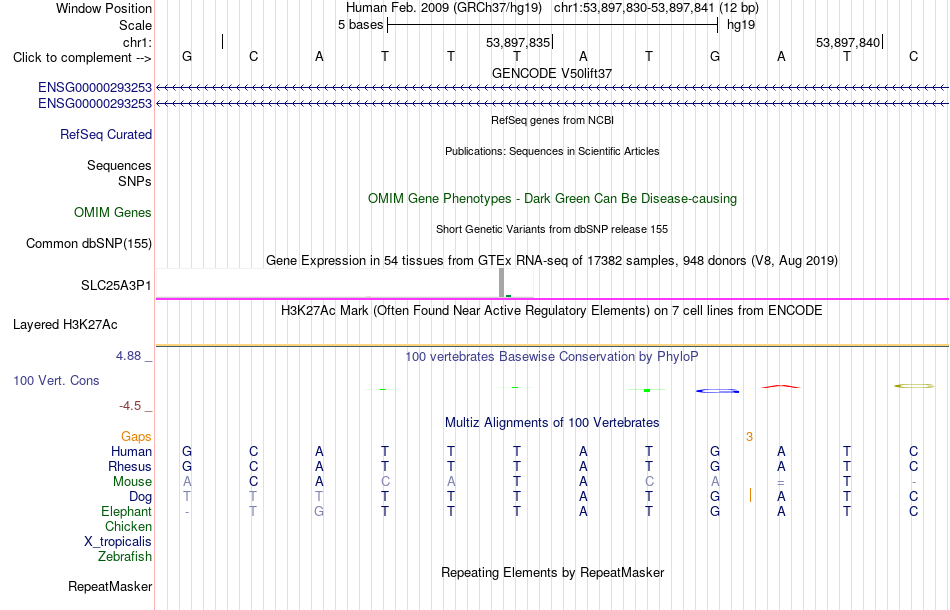950x610 pixels.
Task: Click the '5 bases' scale bar label
Action: pyautogui.click(x=360, y=25)
